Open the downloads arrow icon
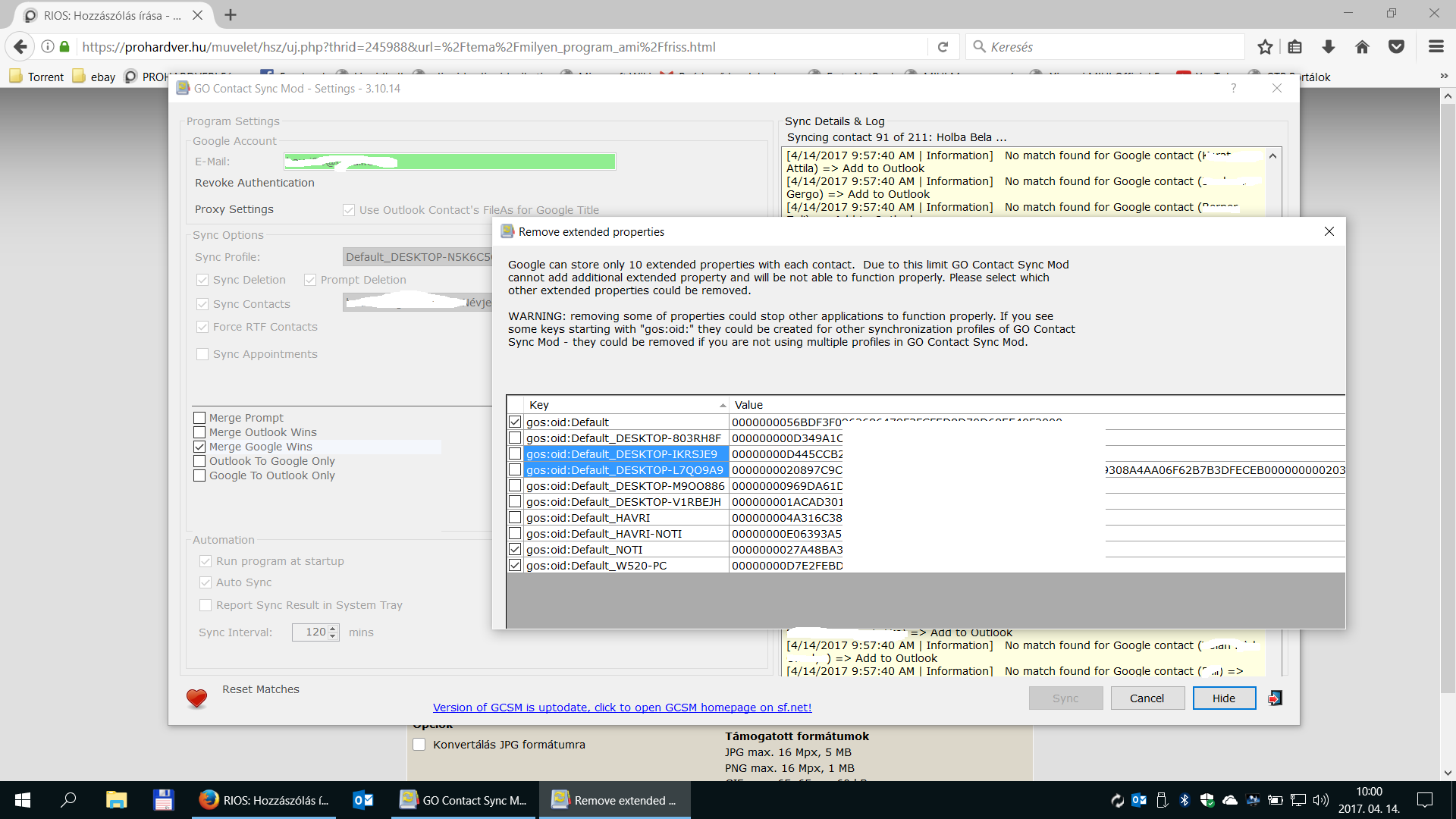Viewport: 1456px width, 819px height. tap(1329, 47)
